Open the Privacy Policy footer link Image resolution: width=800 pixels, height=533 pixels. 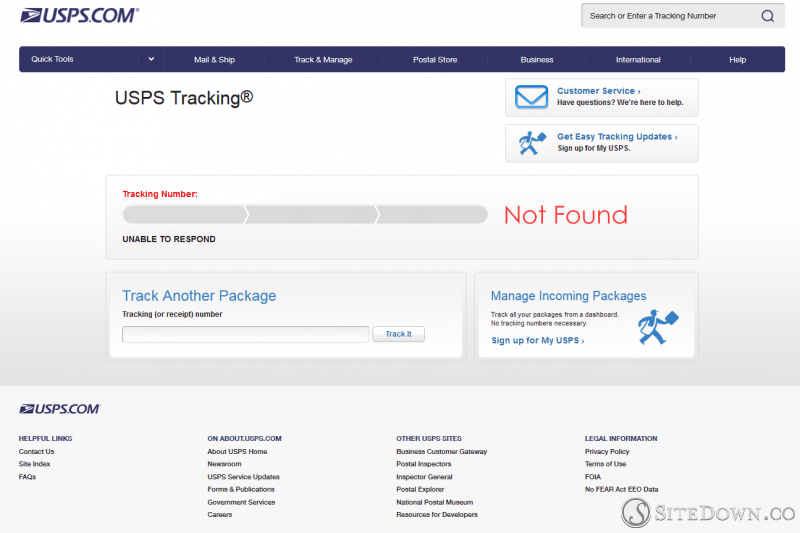coord(606,452)
